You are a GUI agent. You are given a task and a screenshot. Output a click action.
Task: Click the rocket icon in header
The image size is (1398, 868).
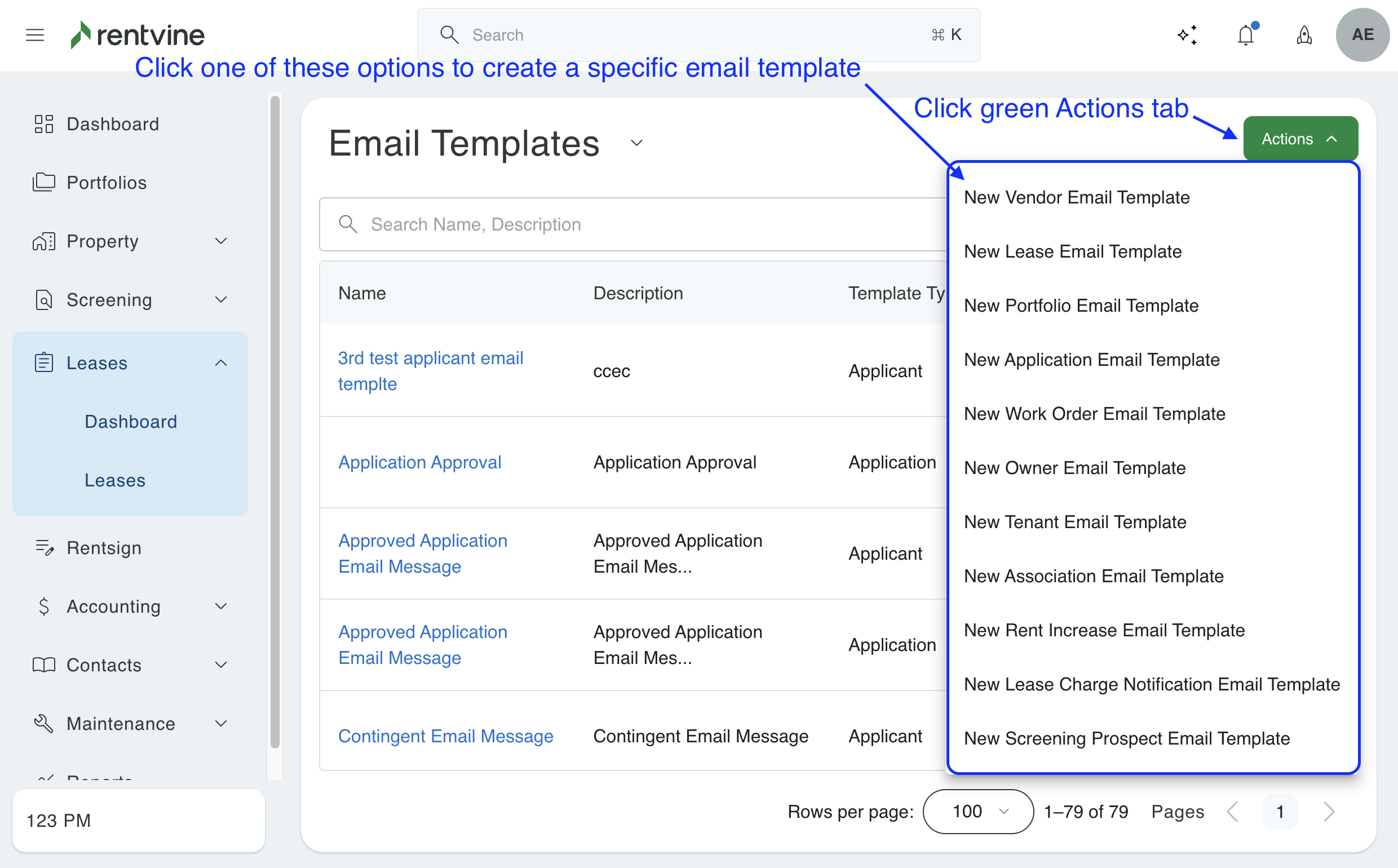coord(1304,35)
